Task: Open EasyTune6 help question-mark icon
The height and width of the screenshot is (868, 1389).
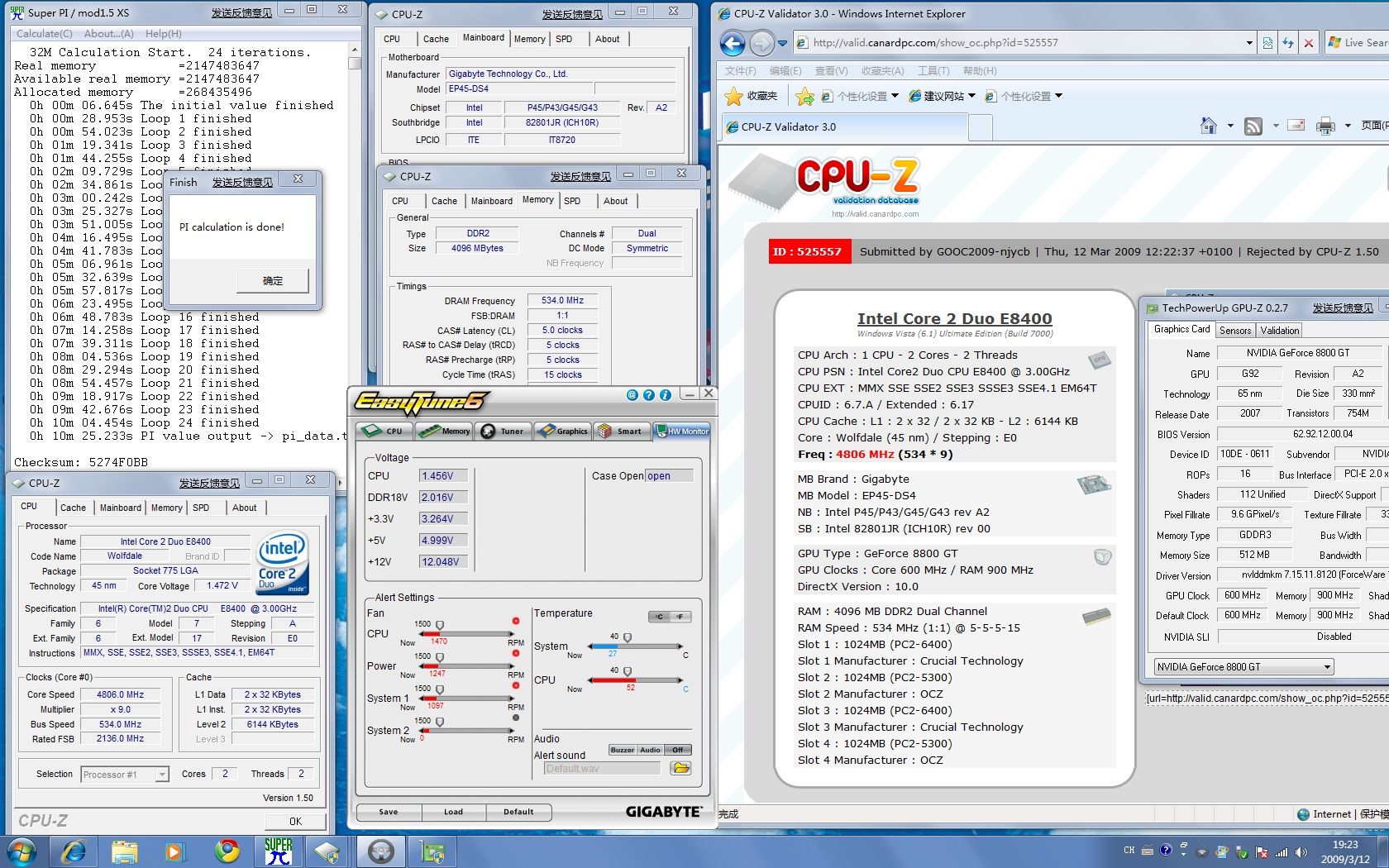Action: pyautogui.click(x=649, y=395)
